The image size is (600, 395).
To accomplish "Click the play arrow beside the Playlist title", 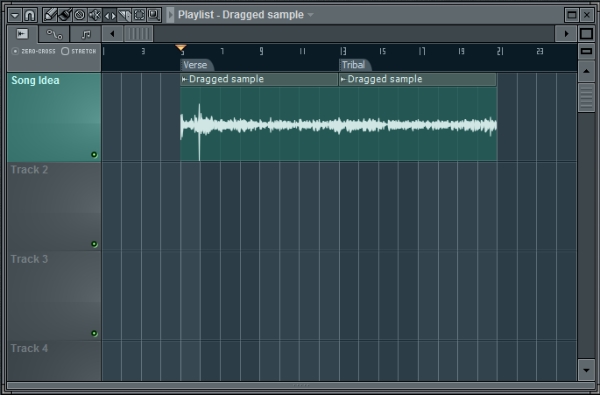I will point(171,15).
